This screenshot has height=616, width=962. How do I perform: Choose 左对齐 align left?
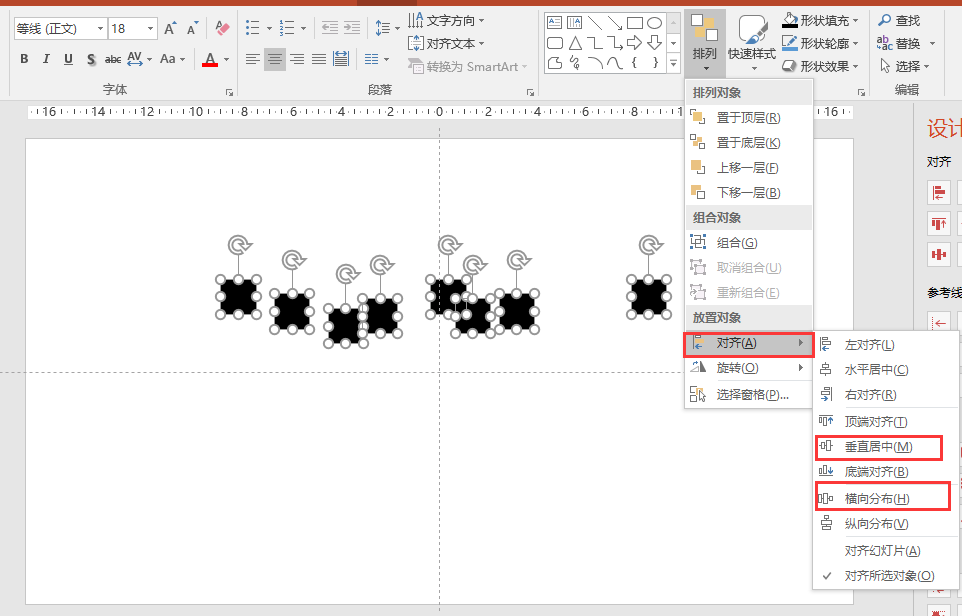(885, 345)
